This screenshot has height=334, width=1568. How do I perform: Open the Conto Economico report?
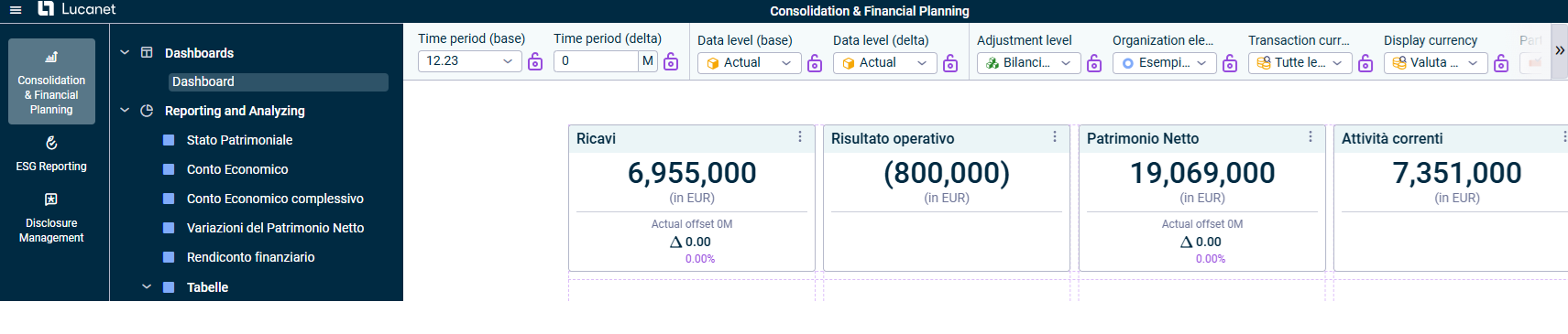237,169
